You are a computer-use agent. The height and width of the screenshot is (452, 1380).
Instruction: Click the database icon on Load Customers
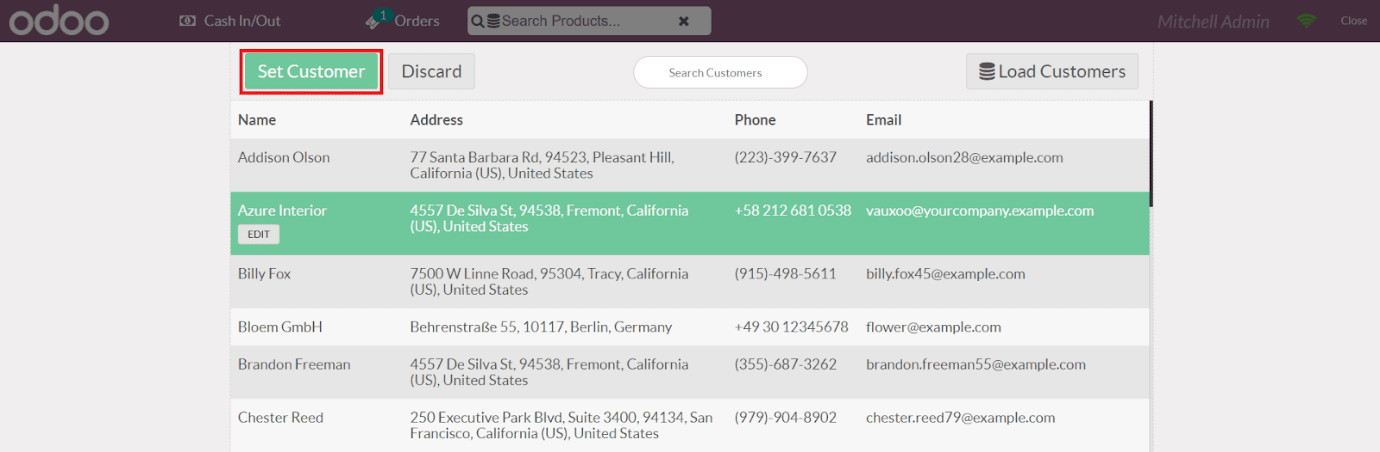[x=987, y=72]
